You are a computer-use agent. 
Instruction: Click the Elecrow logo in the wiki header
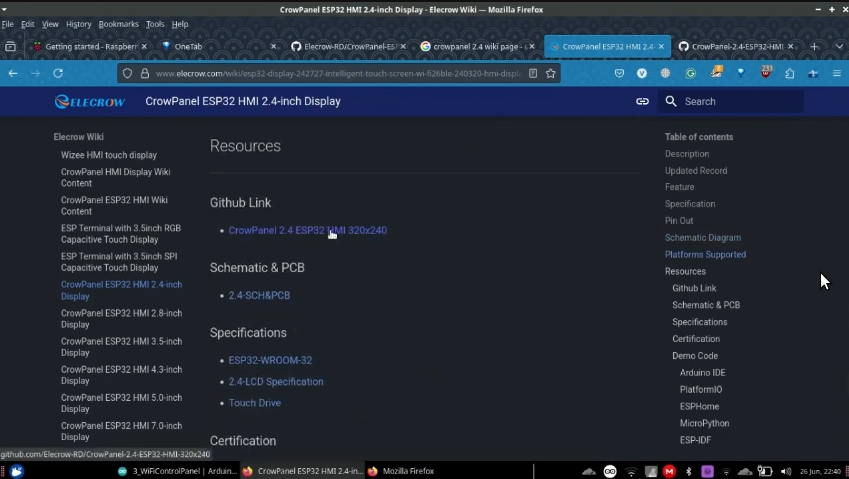coord(90,101)
